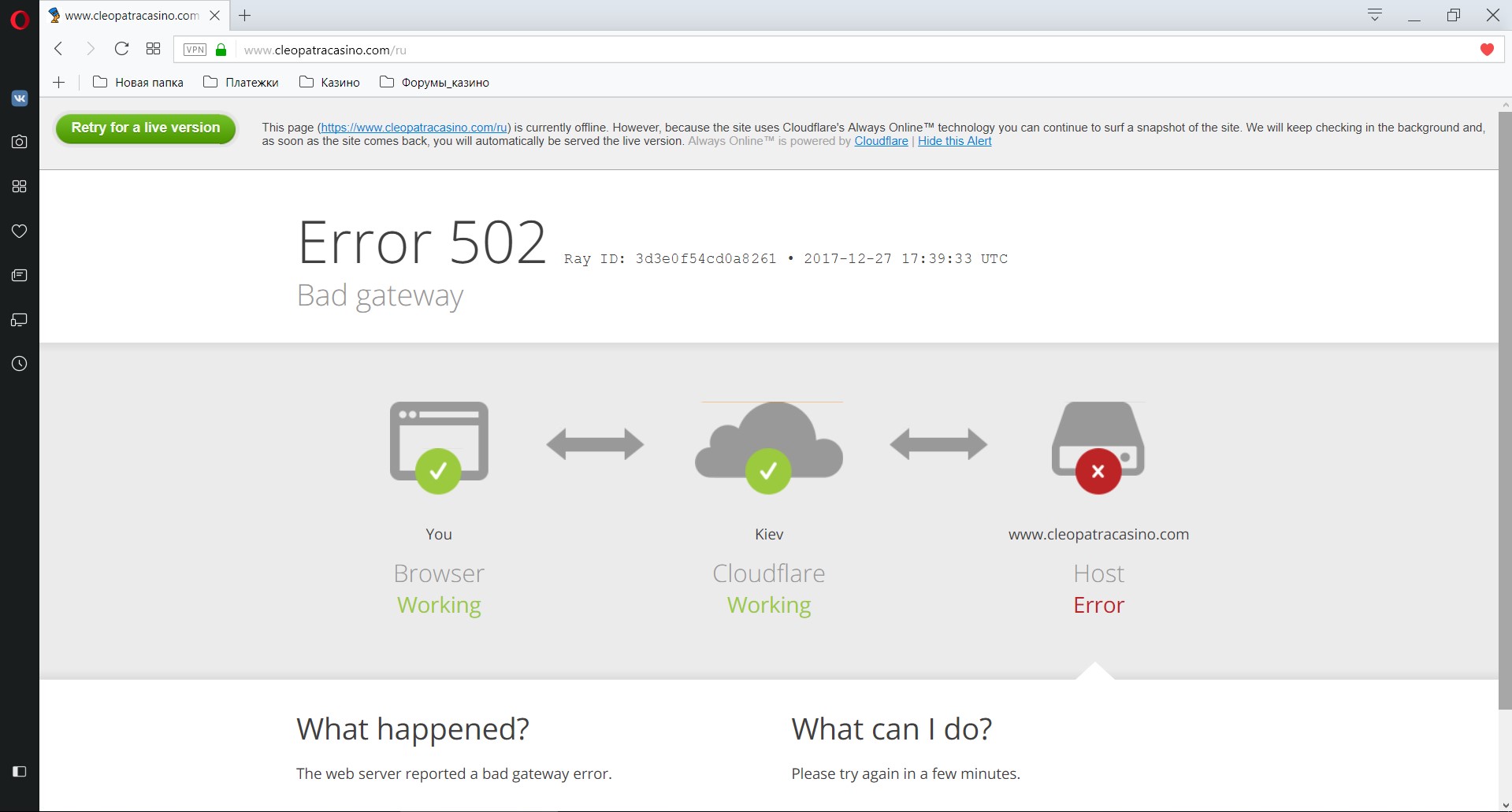Go forward to the next page
This screenshot has width=1512, height=812.
90,49
